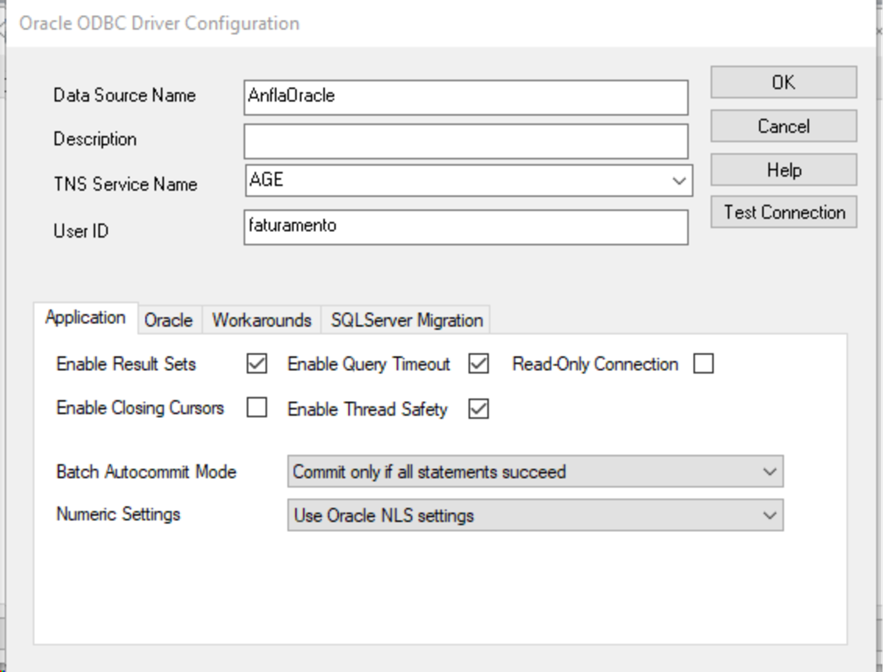This screenshot has width=884, height=672.
Task: Select the Application tab
Action: (x=85, y=318)
